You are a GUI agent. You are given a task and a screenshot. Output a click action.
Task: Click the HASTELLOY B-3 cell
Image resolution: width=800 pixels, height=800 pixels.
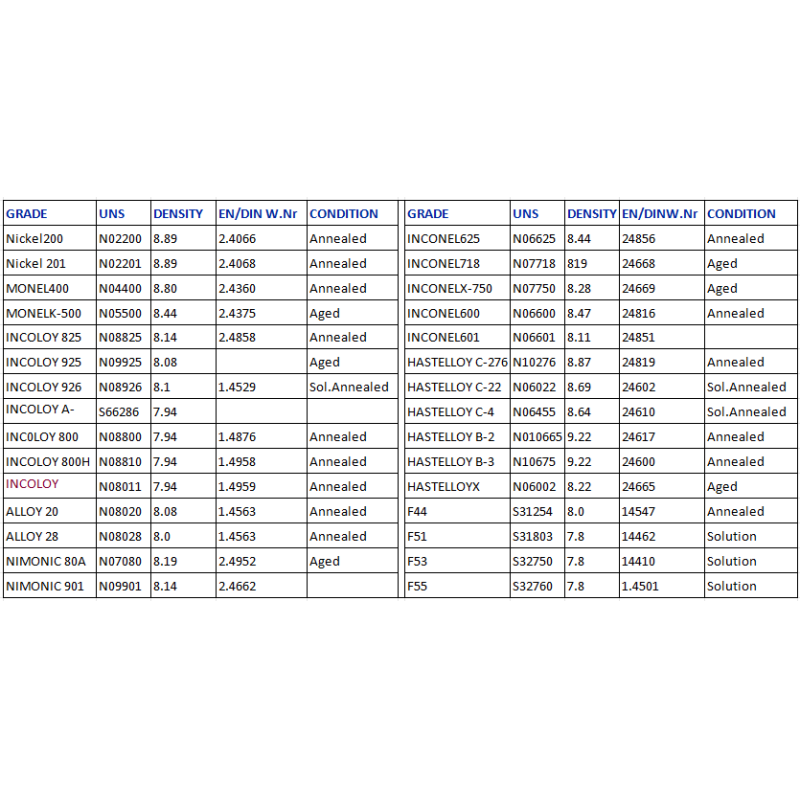(457, 462)
